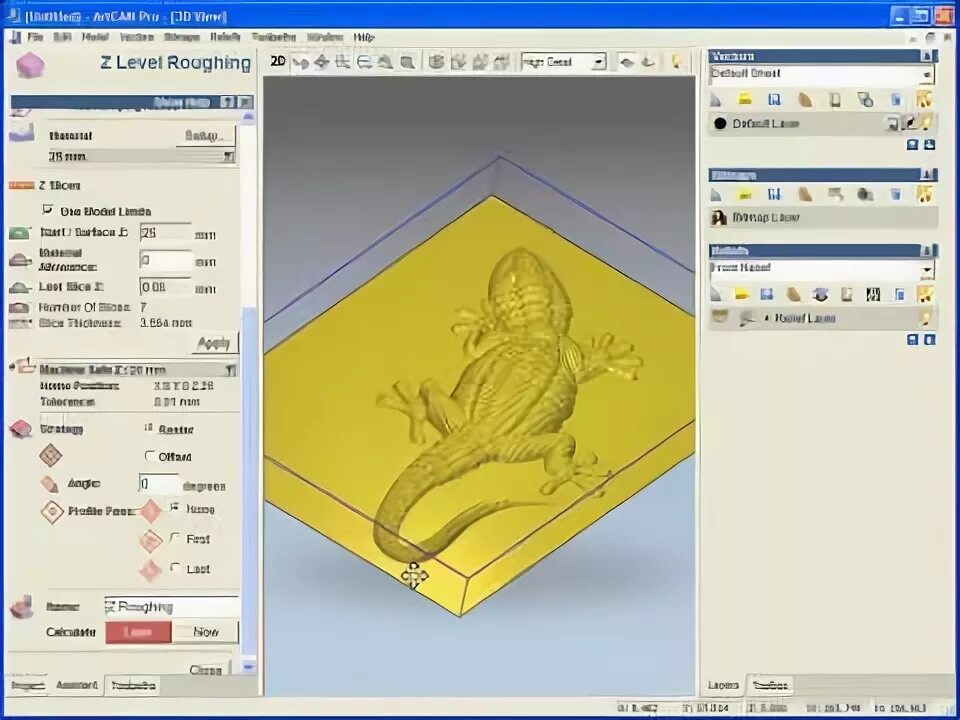Click the Last Slice Z input field
This screenshot has width=960, height=720.
(165, 287)
